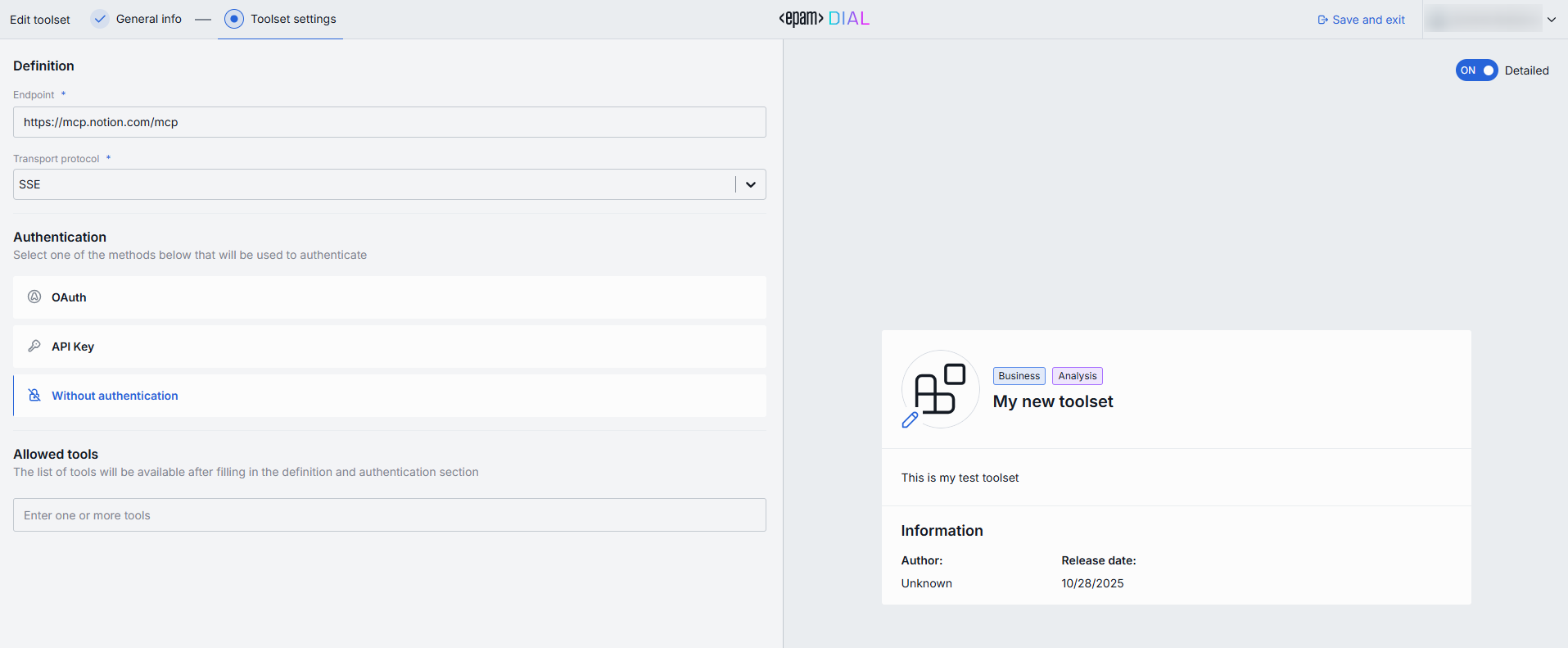Click the Transport protocol dropdown arrow

[751, 184]
